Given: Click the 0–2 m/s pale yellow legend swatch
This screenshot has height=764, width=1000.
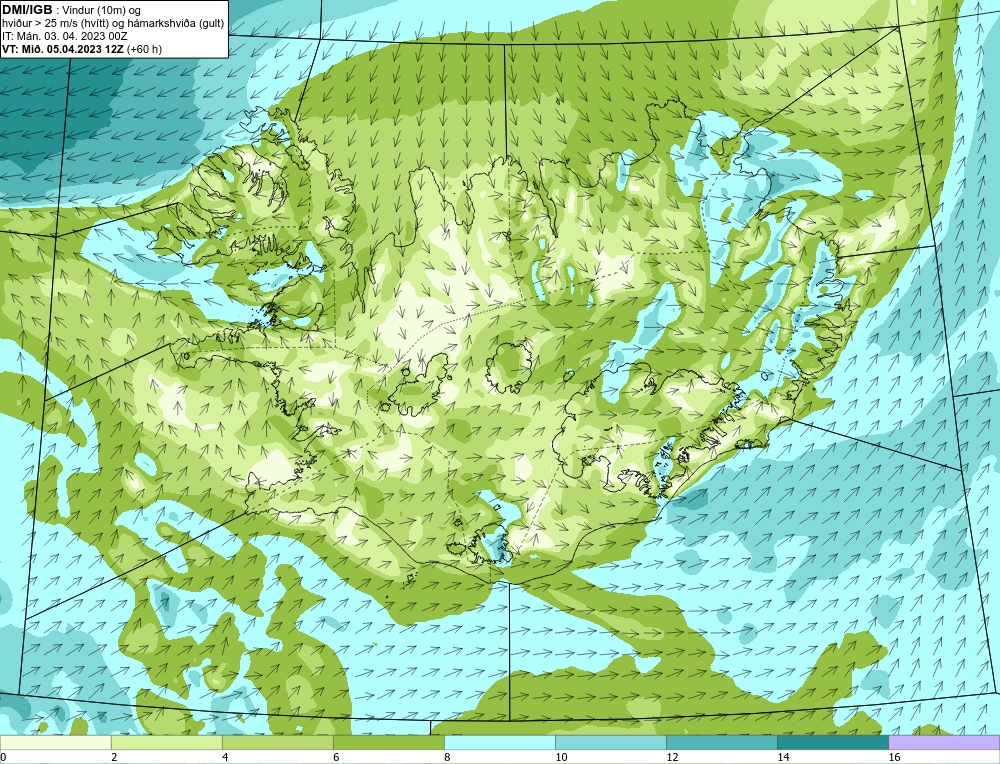Looking at the screenshot, I should (x=55, y=742).
